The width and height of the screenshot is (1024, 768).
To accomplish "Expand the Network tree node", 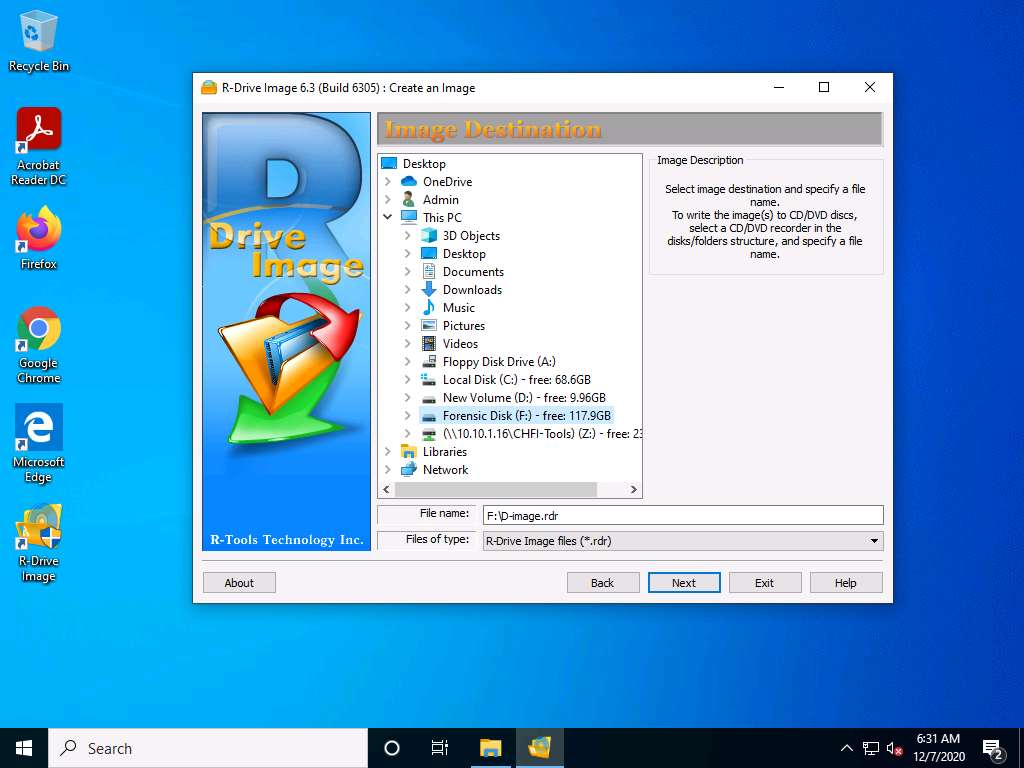I will [x=388, y=469].
